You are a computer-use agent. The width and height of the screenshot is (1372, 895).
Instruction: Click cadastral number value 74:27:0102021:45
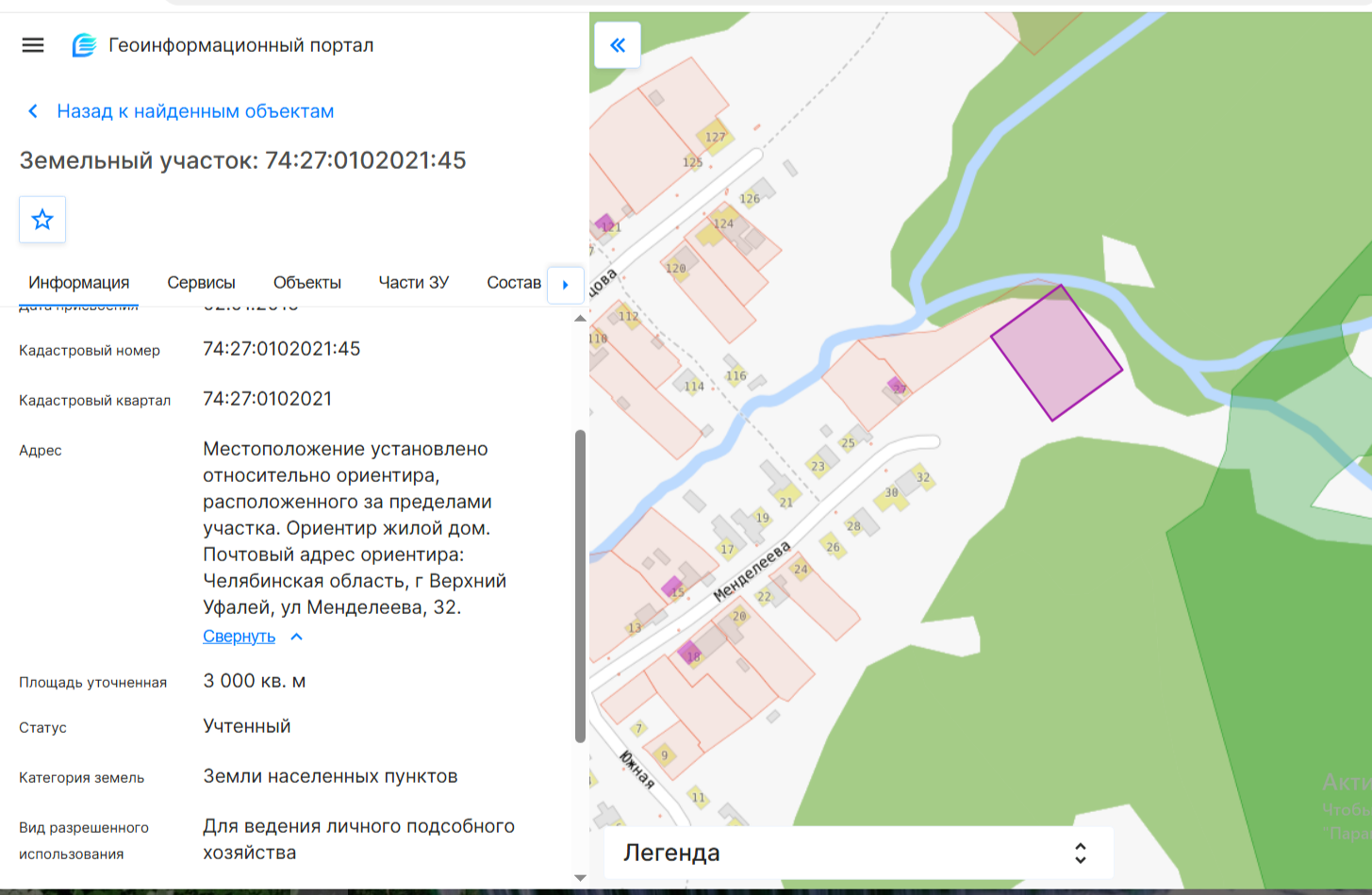coord(282,349)
